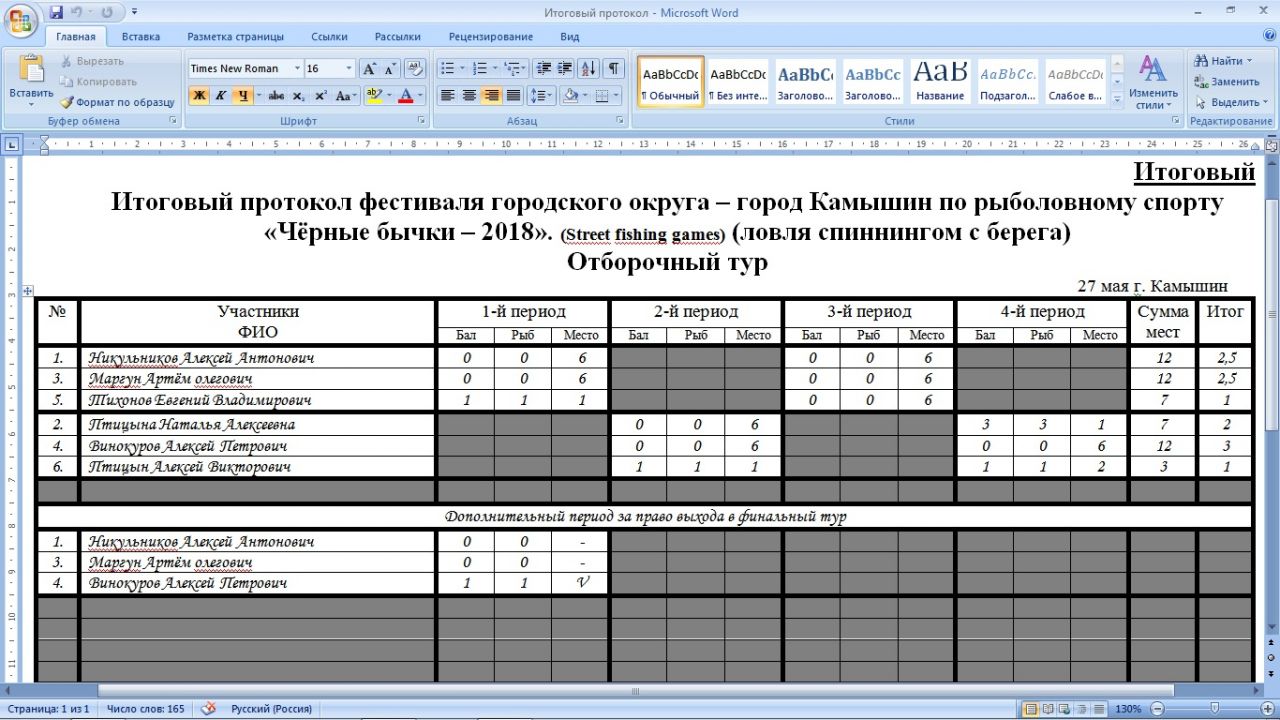Click the bulleted list icon
This screenshot has height=720, width=1280.
[447, 69]
